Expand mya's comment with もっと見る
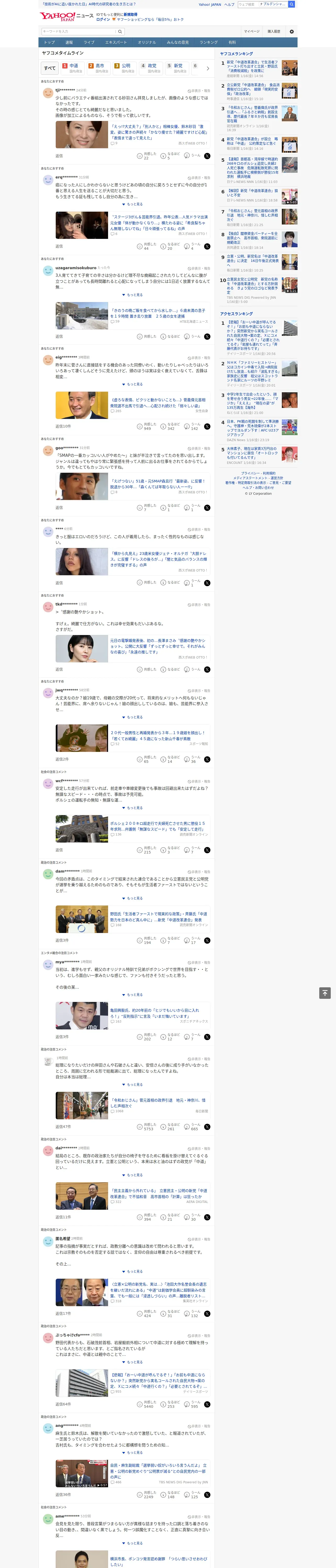 click(x=132, y=995)
